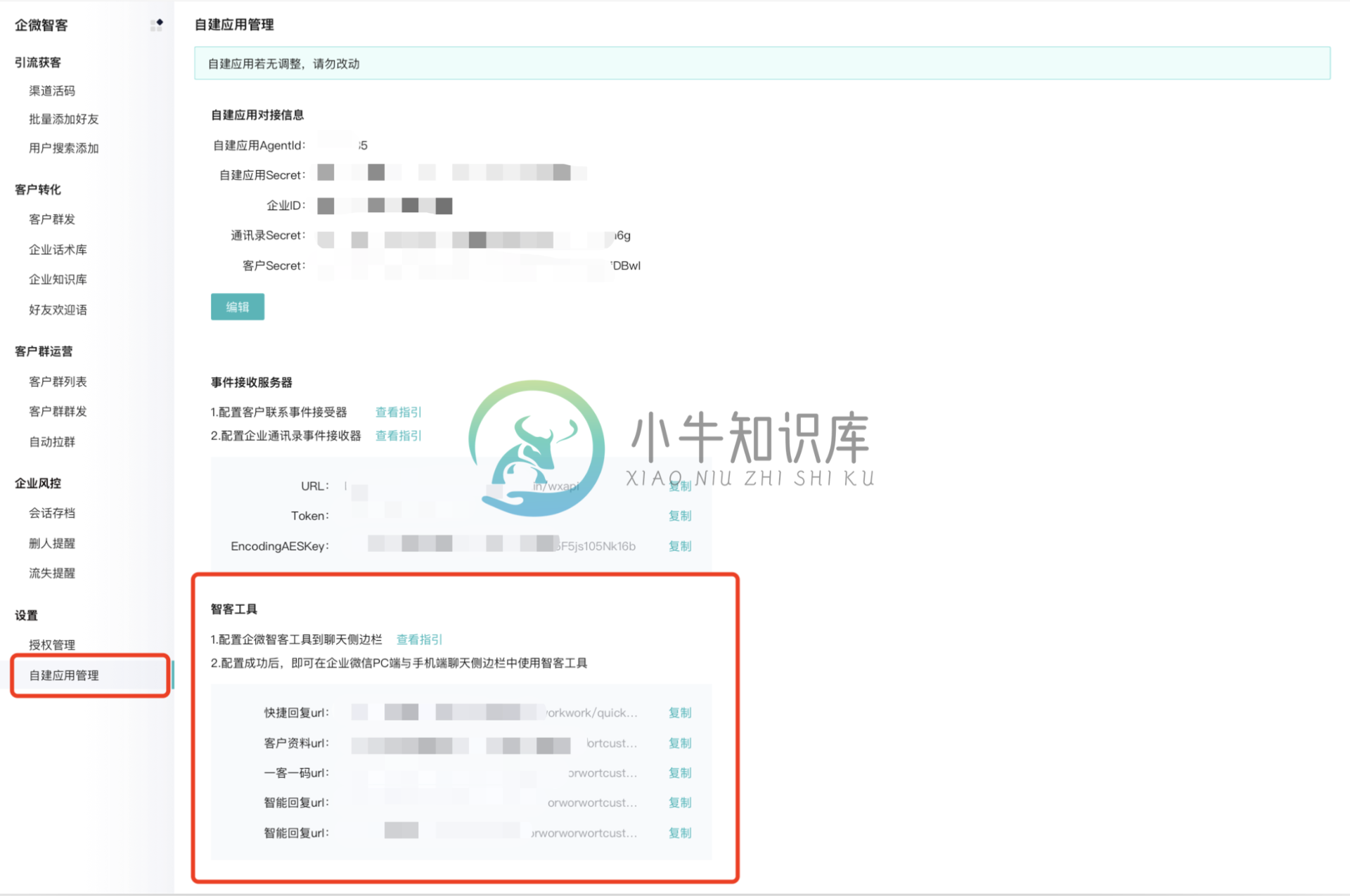This screenshot has height=896, width=1350.
Task: Open 查看指引 for 配置客户联系事件接受器
Action: pos(398,413)
